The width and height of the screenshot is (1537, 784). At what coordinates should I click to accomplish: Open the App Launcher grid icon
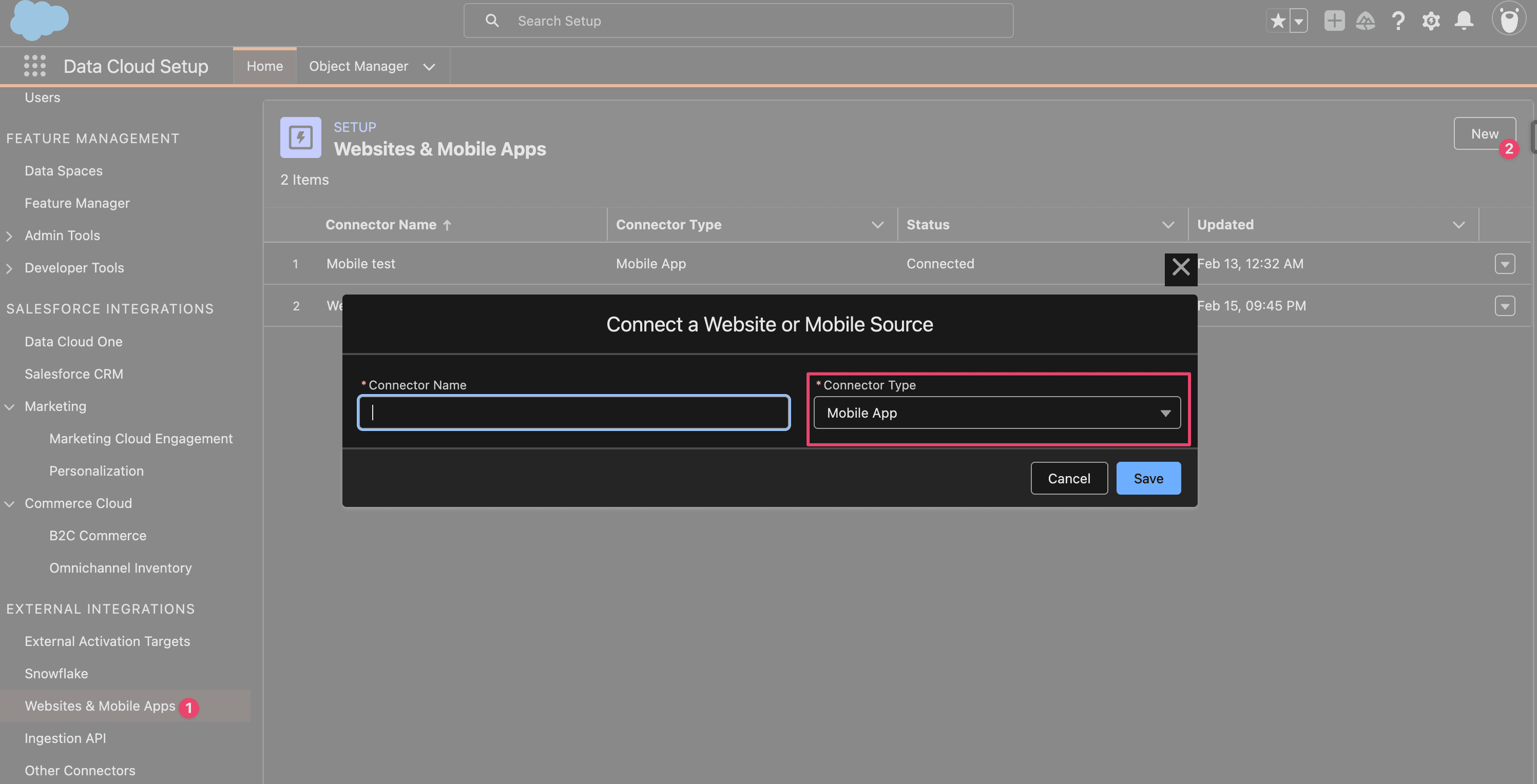click(x=34, y=66)
